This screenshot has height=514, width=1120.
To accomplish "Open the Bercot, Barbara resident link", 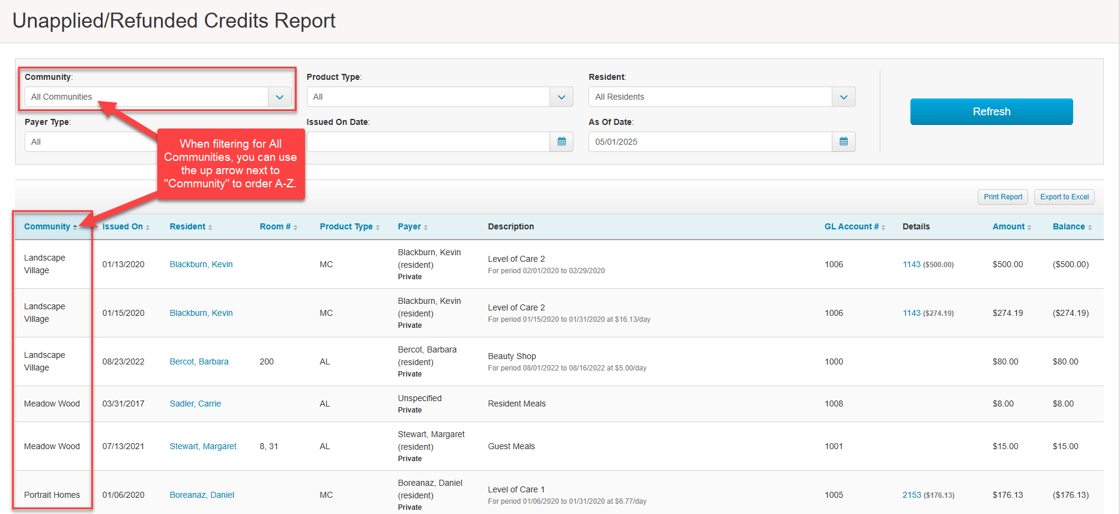I will click(x=199, y=361).
